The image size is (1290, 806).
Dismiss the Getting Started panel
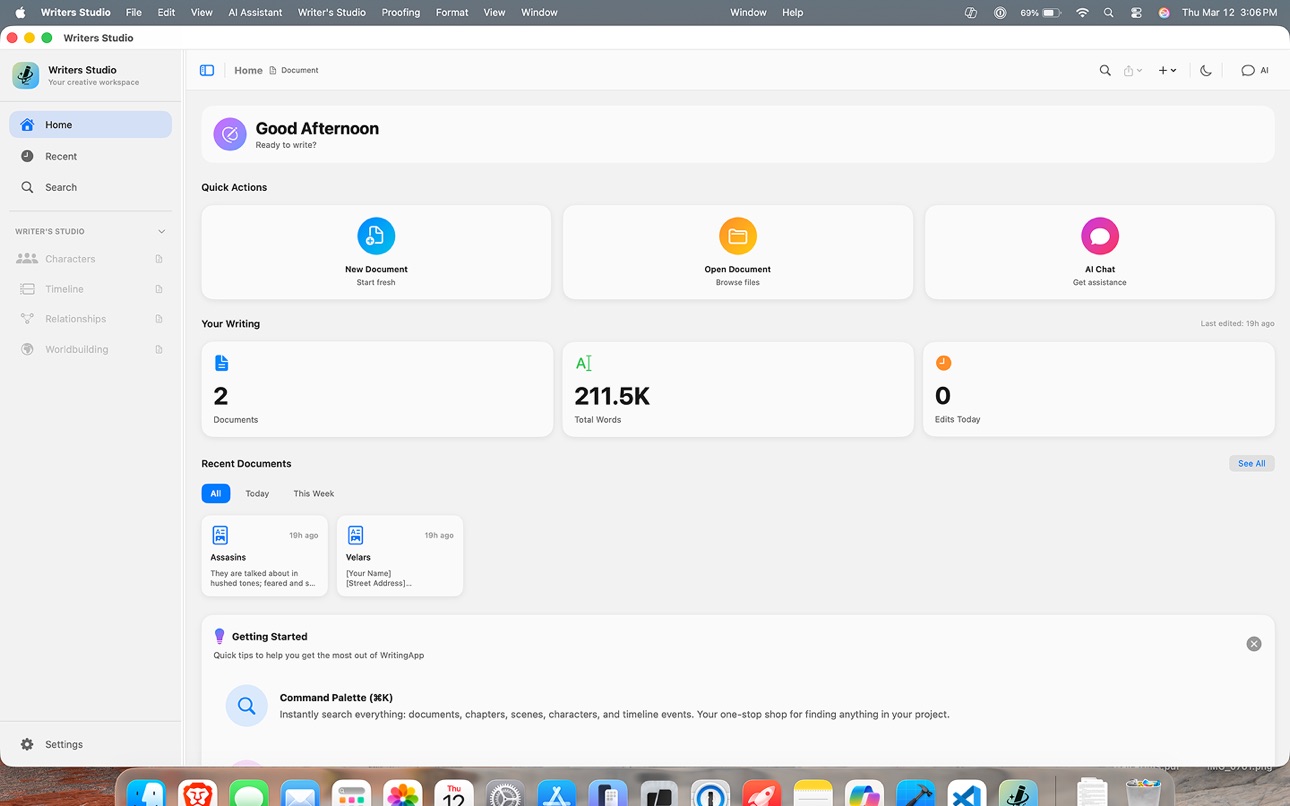pyautogui.click(x=1254, y=644)
